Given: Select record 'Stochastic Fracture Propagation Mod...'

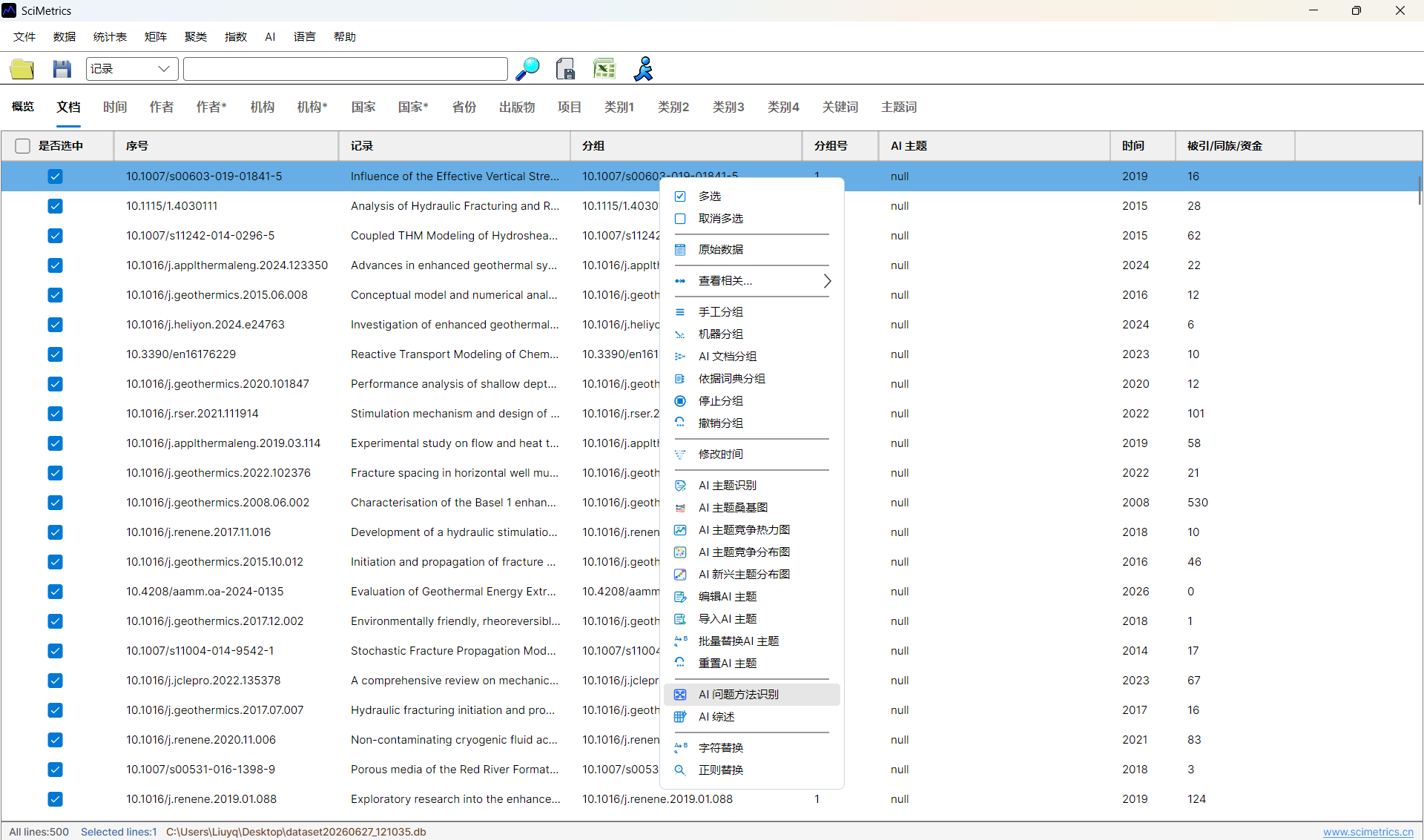Looking at the screenshot, I should click(453, 651).
